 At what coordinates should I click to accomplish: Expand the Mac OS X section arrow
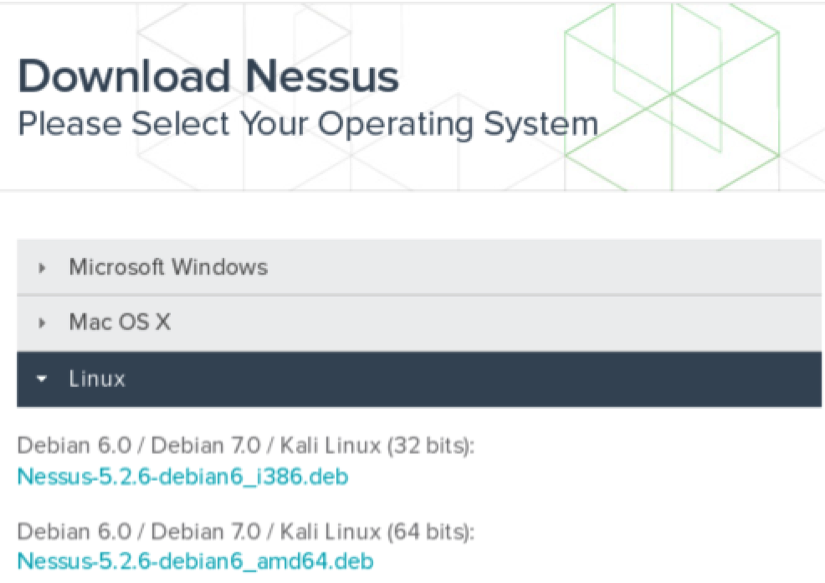pos(42,323)
